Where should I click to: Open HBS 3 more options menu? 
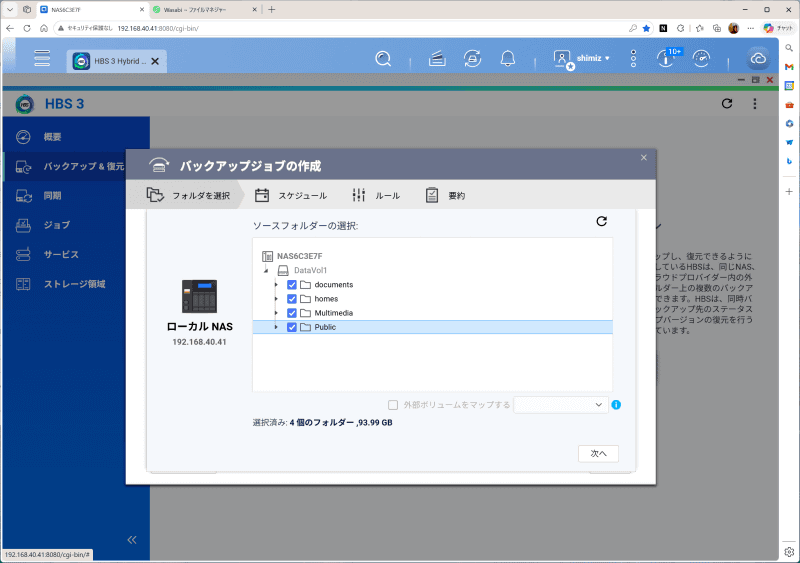pos(755,104)
